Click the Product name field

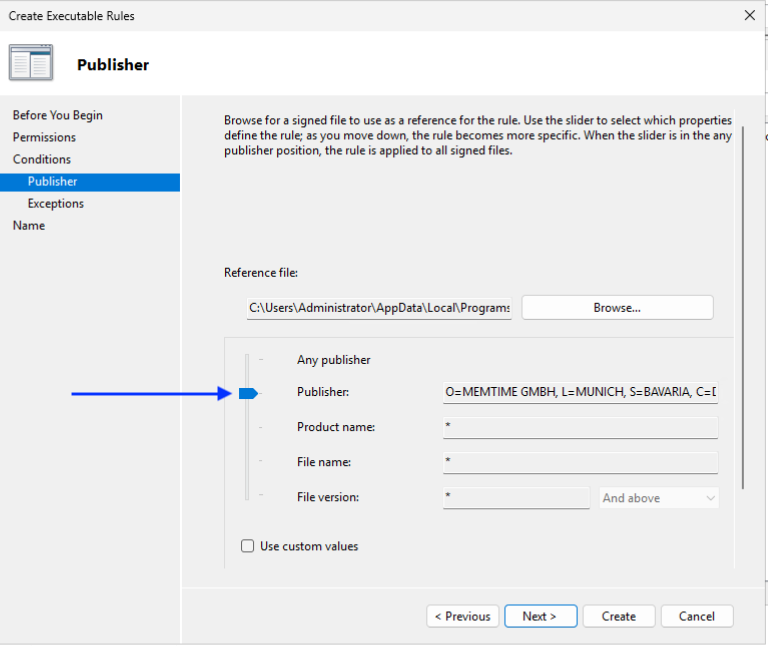click(580, 428)
